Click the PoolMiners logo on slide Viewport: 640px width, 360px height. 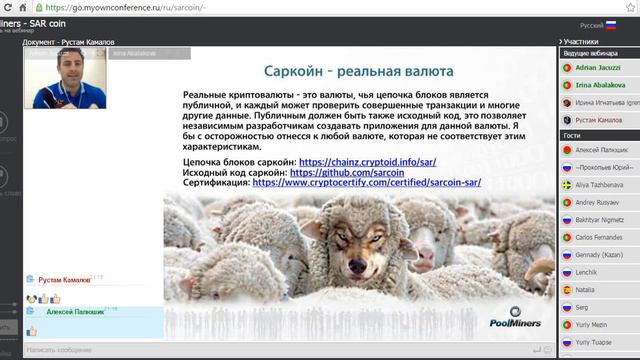tap(515, 317)
